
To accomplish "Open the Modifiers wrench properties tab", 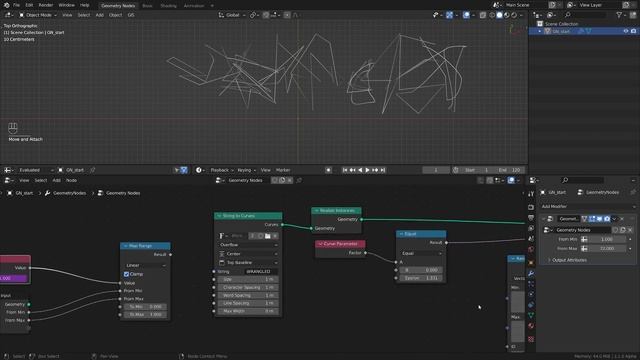I will pos(531,273).
